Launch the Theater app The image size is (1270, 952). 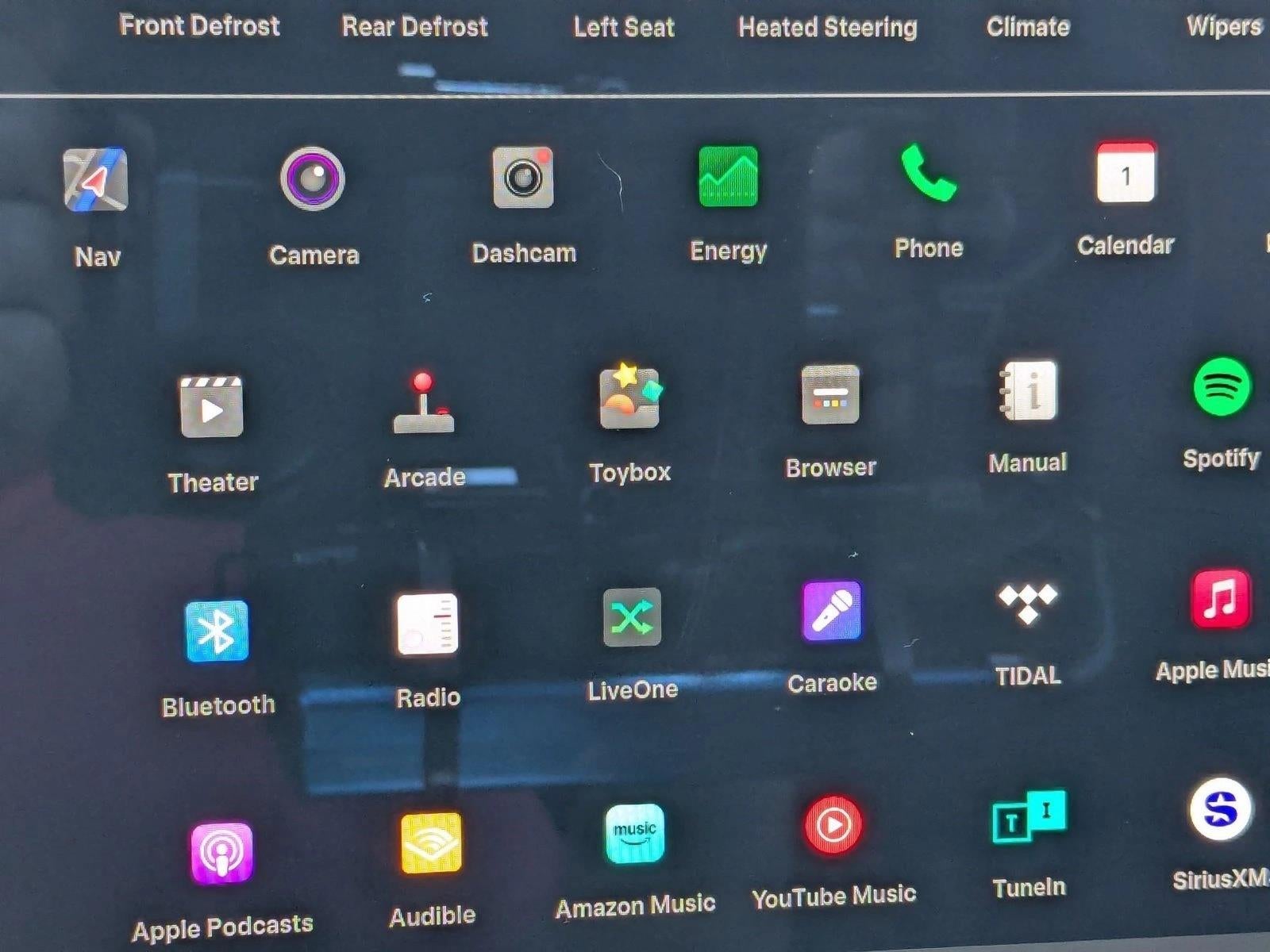pos(211,407)
